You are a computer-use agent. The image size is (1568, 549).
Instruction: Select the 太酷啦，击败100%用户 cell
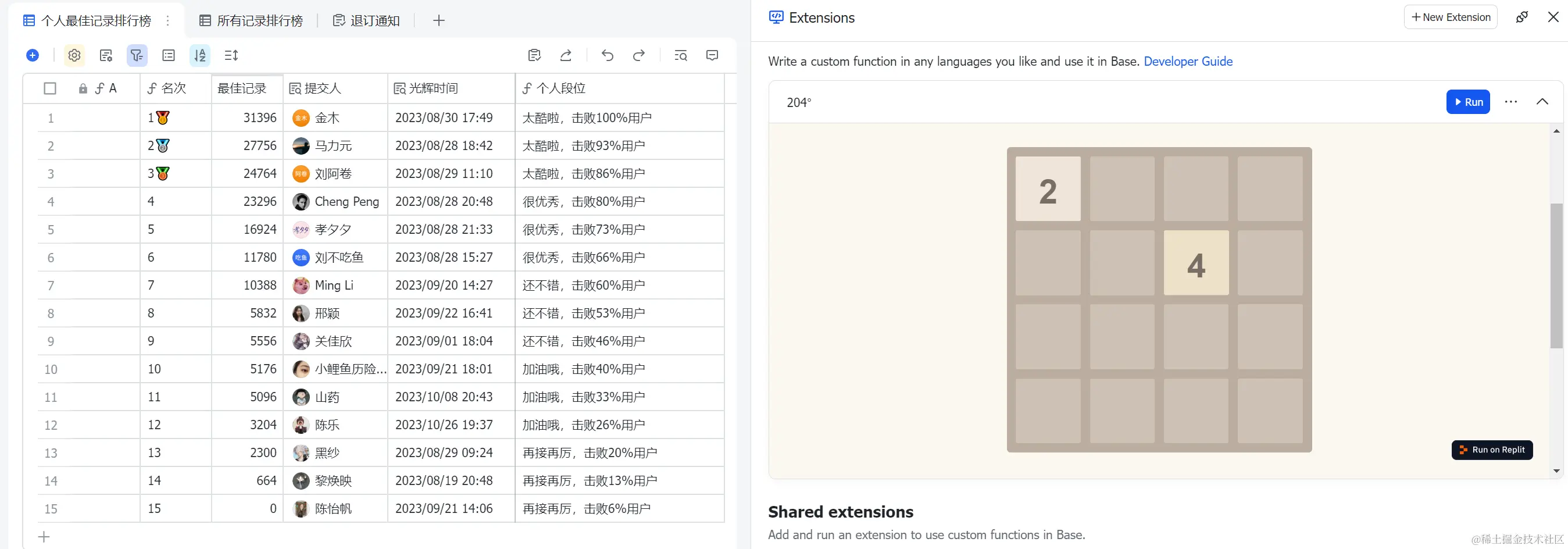pos(620,118)
